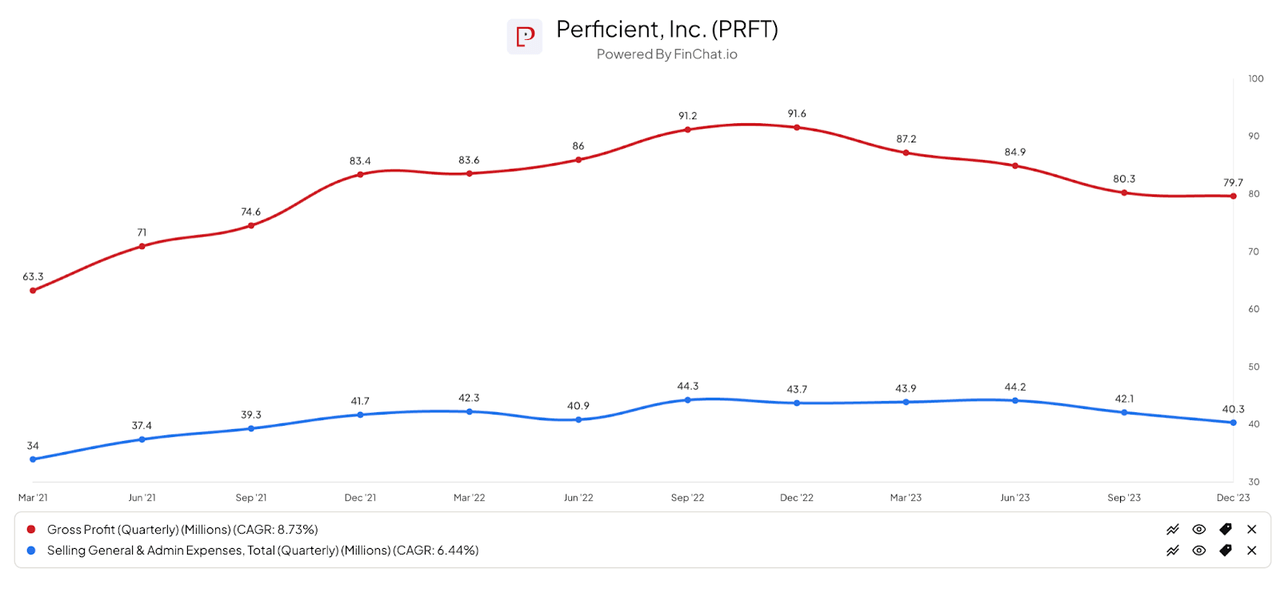Remove the Gross Profit series with its X icon

coord(1251,529)
